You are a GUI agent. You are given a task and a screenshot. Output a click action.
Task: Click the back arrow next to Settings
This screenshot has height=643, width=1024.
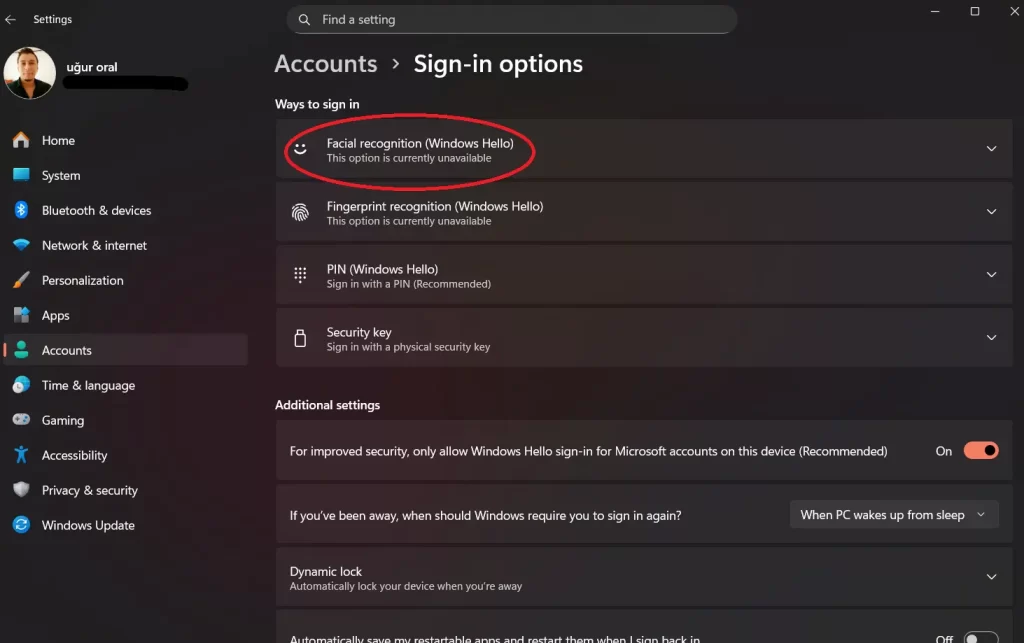coord(10,20)
